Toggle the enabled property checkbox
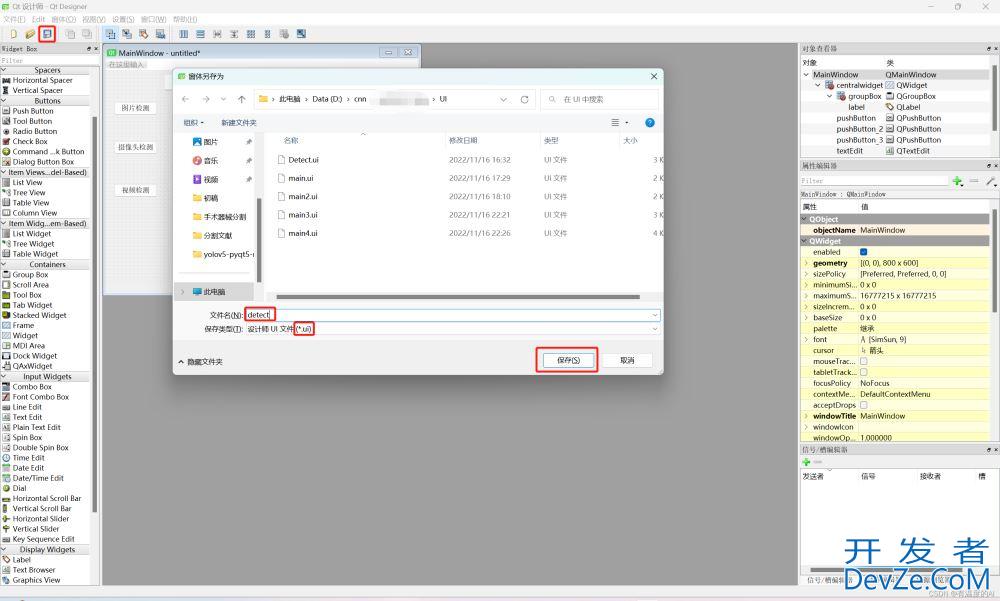This screenshot has height=601, width=1000. click(864, 252)
